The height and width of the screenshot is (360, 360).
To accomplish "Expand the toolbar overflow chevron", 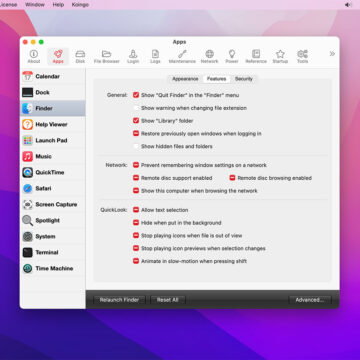I will point(332,54).
